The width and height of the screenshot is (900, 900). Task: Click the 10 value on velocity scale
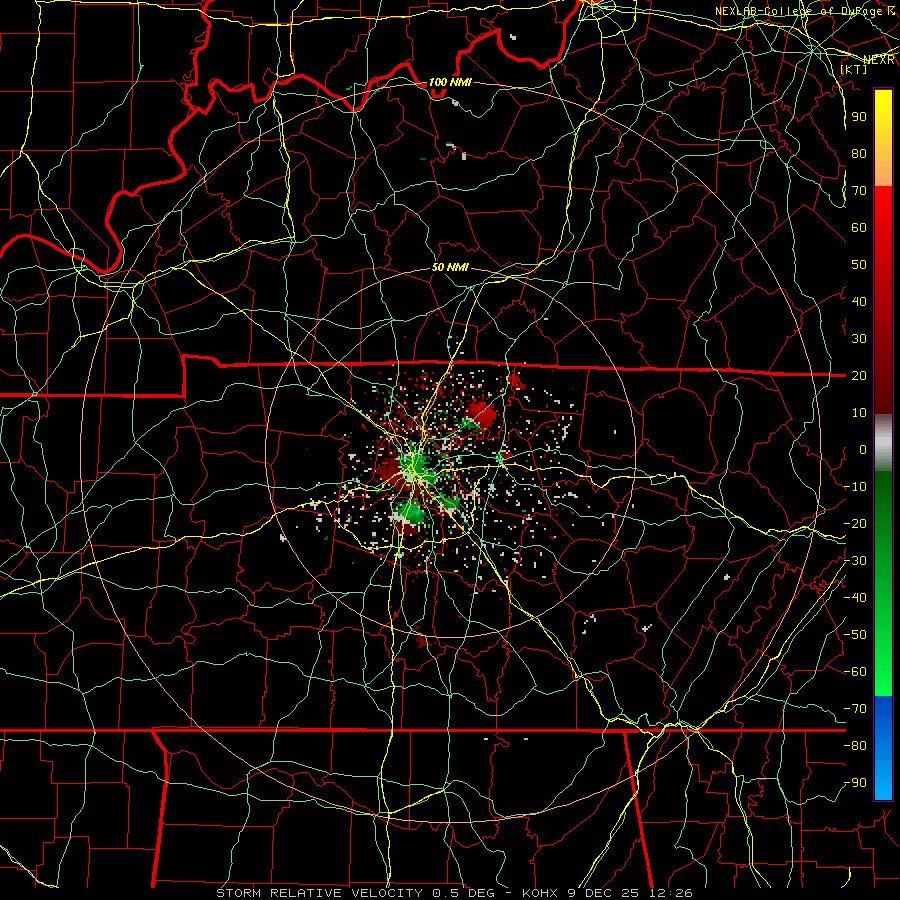pyautogui.click(x=859, y=413)
